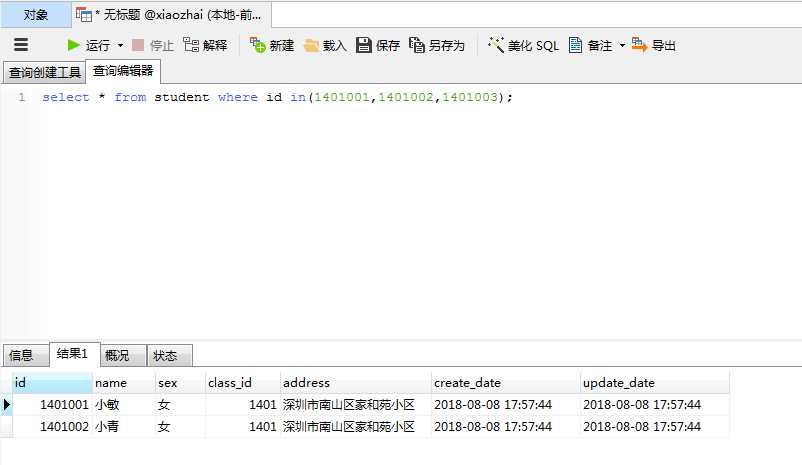
Task: Select cell with id 1401001
Action: click(52, 405)
